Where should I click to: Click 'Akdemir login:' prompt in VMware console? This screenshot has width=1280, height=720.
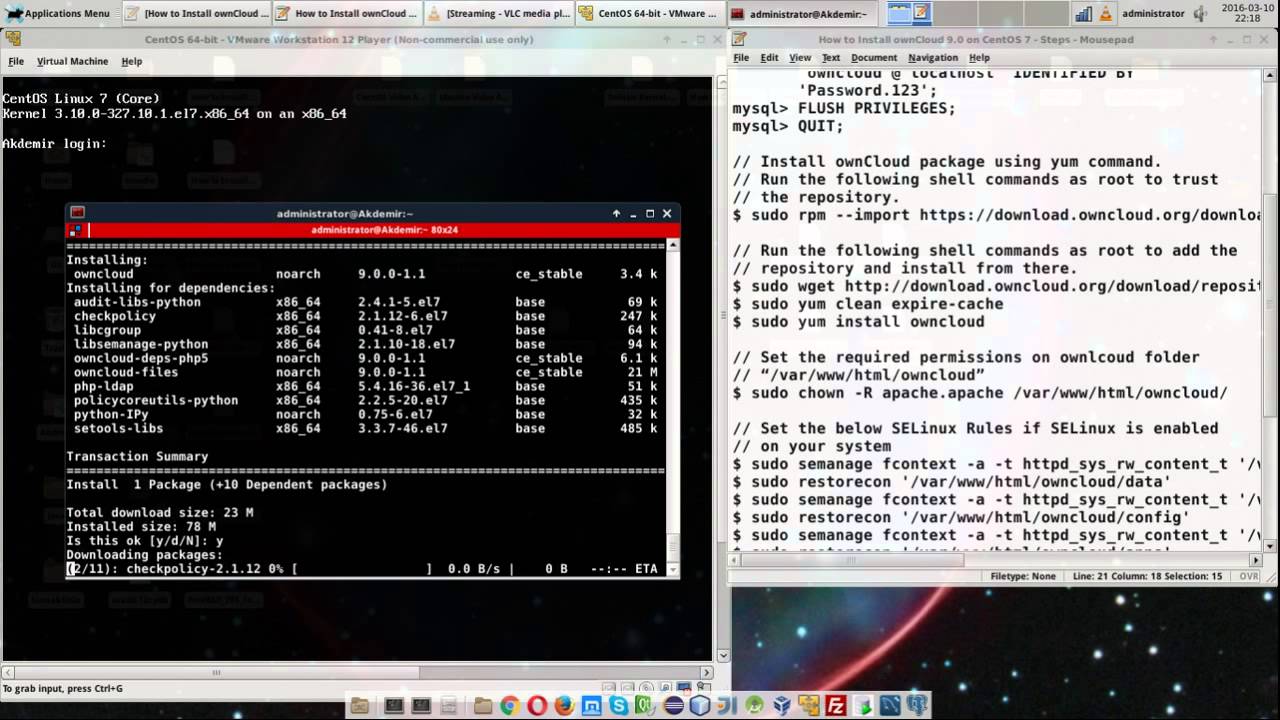(x=54, y=144)
